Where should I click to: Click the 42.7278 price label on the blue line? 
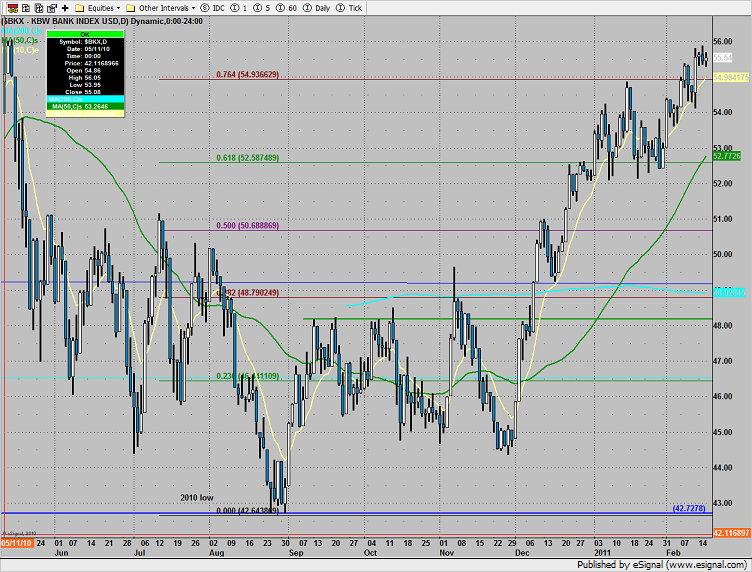pos(688,508)
